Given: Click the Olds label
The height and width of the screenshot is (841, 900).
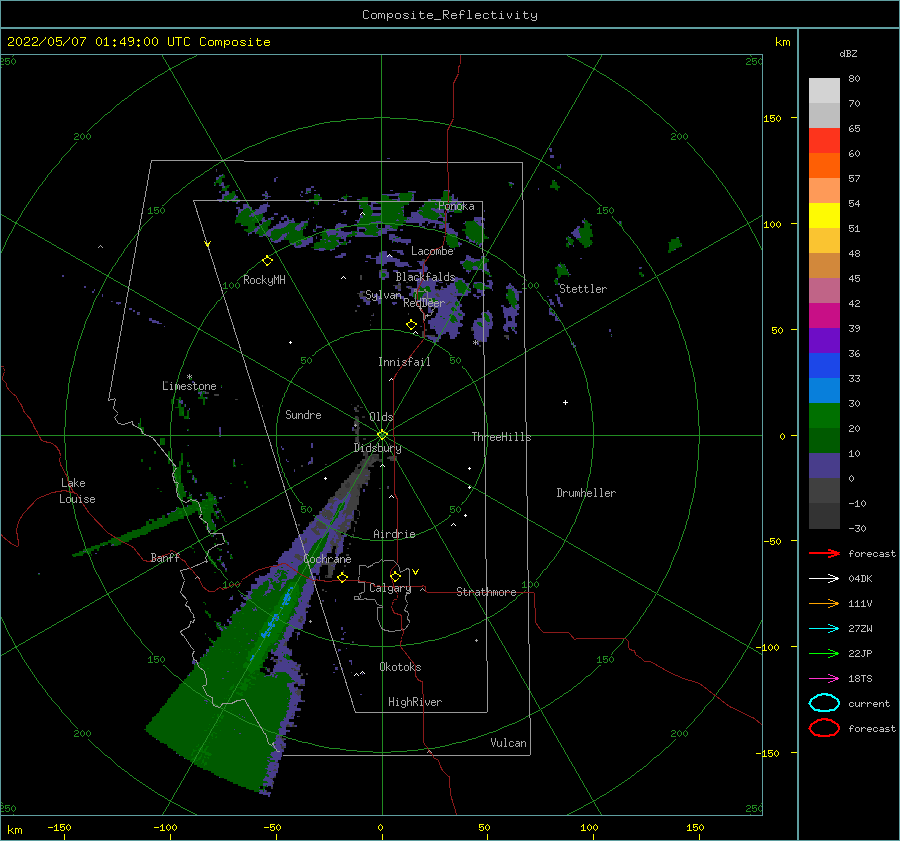Looking at the screenshot, I should point(381,417).
